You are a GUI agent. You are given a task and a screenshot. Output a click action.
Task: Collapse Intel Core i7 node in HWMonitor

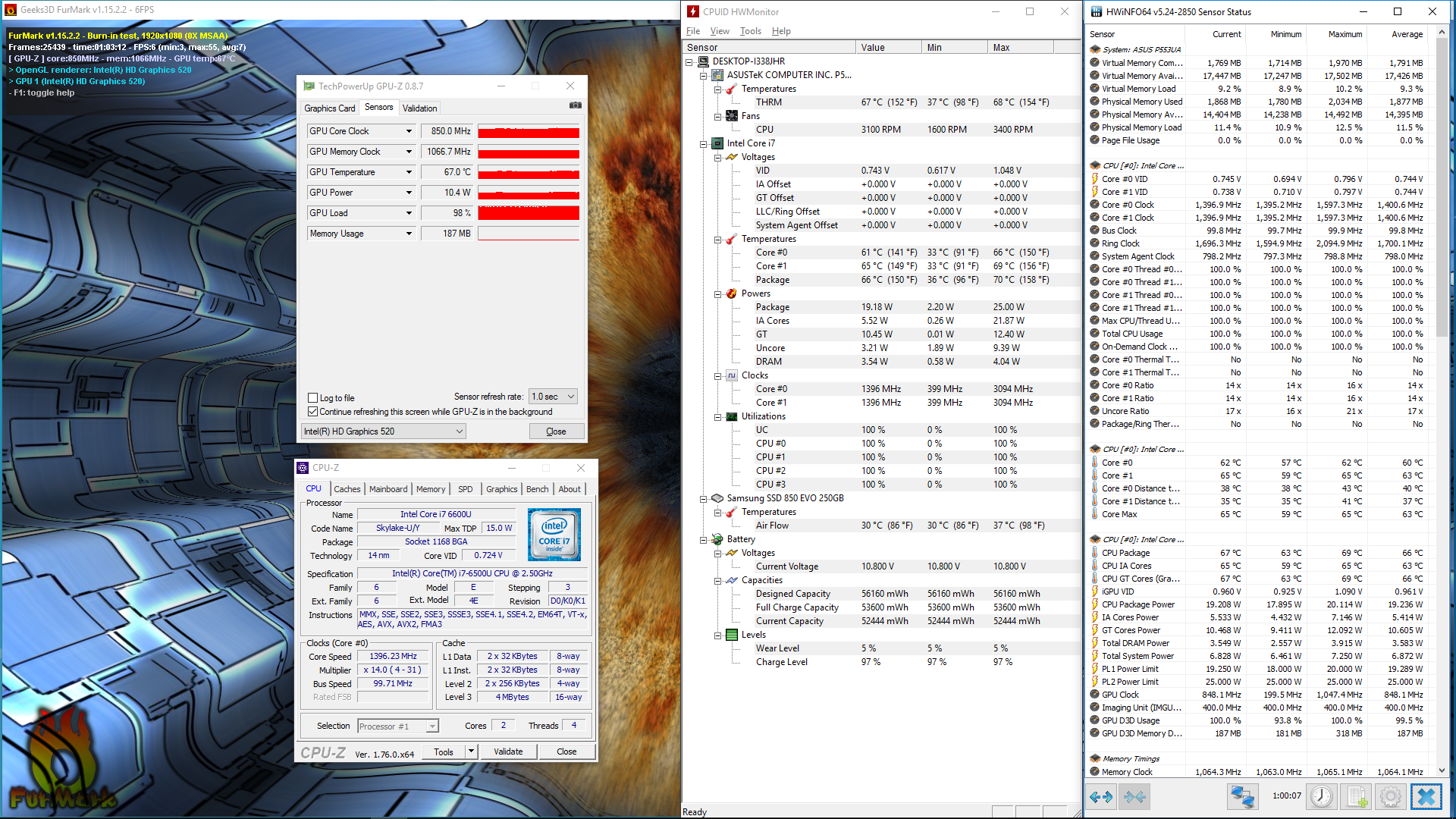[x=703, y=144]
